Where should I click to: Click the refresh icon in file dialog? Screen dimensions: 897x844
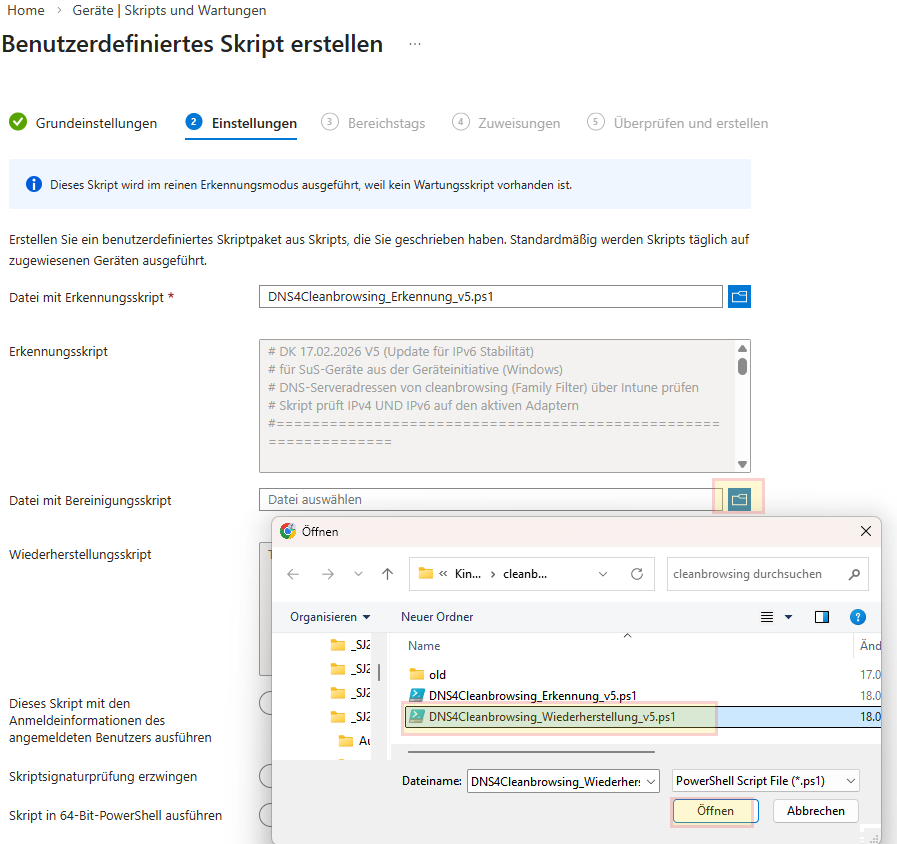(x=637, y=574)
